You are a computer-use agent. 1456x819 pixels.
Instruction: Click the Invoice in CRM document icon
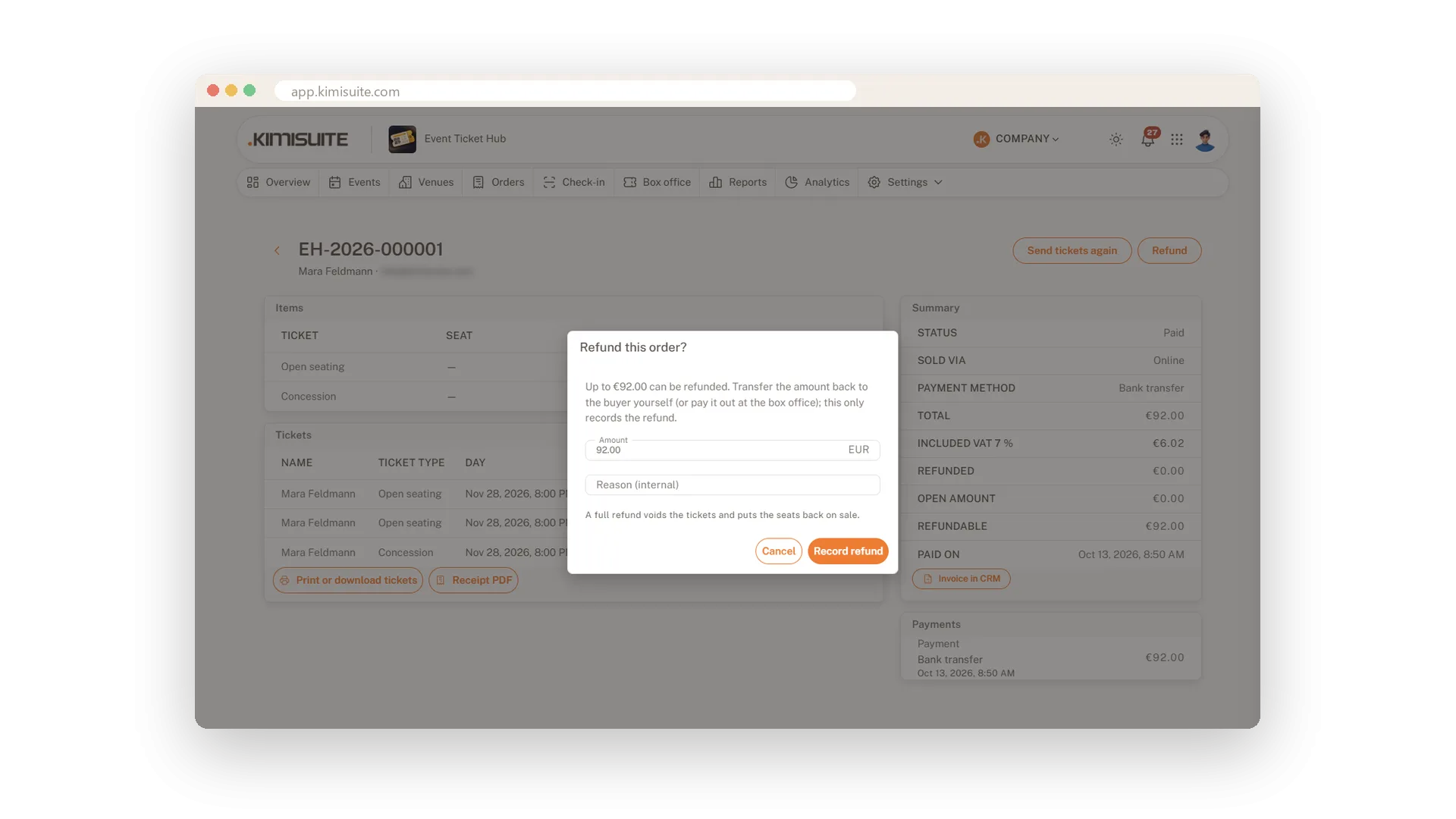(x=927, y=579)
